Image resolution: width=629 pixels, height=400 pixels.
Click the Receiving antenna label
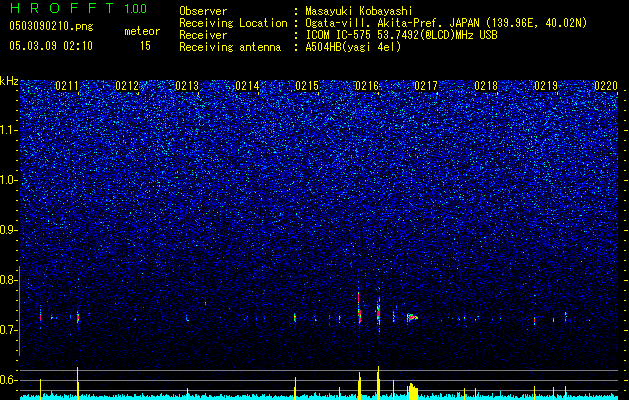click(230, 47)
